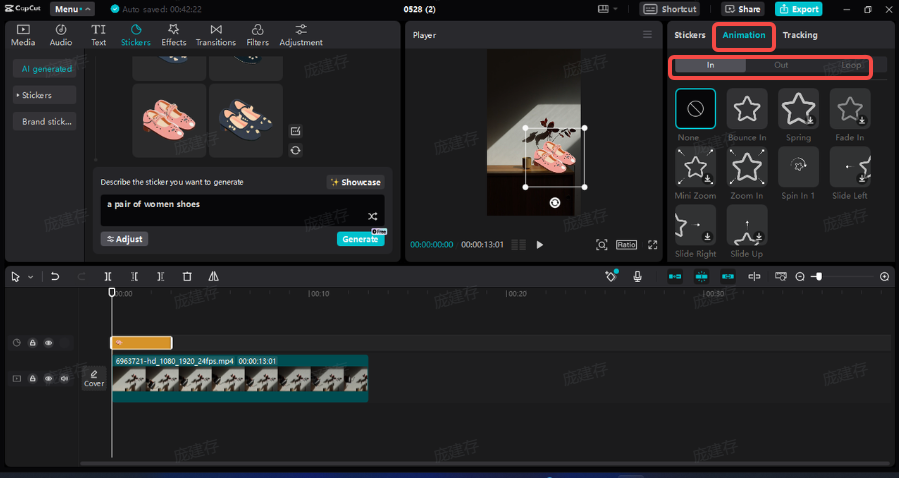
Task: Open the Menu dropdown
Action: point(72,9)
